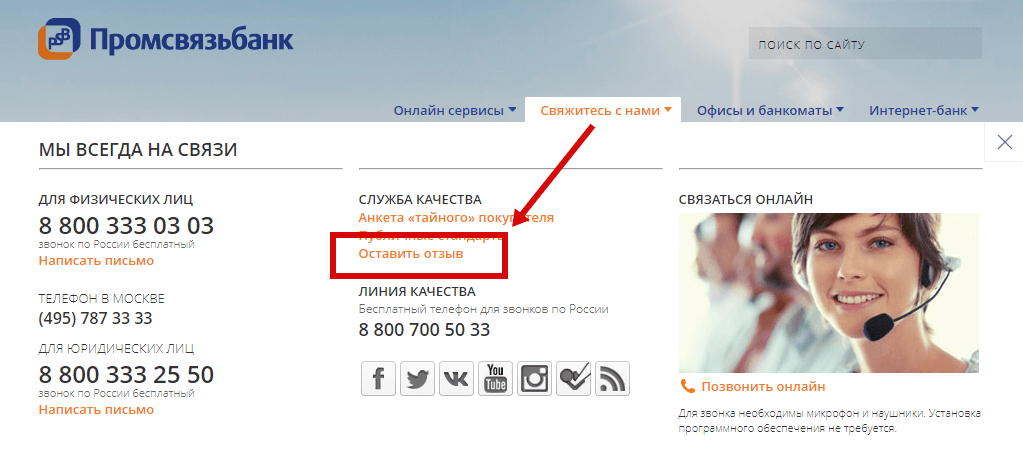Click the Позвонить онлайн link
Viewport: 1023px width, 466px height.
763,387
